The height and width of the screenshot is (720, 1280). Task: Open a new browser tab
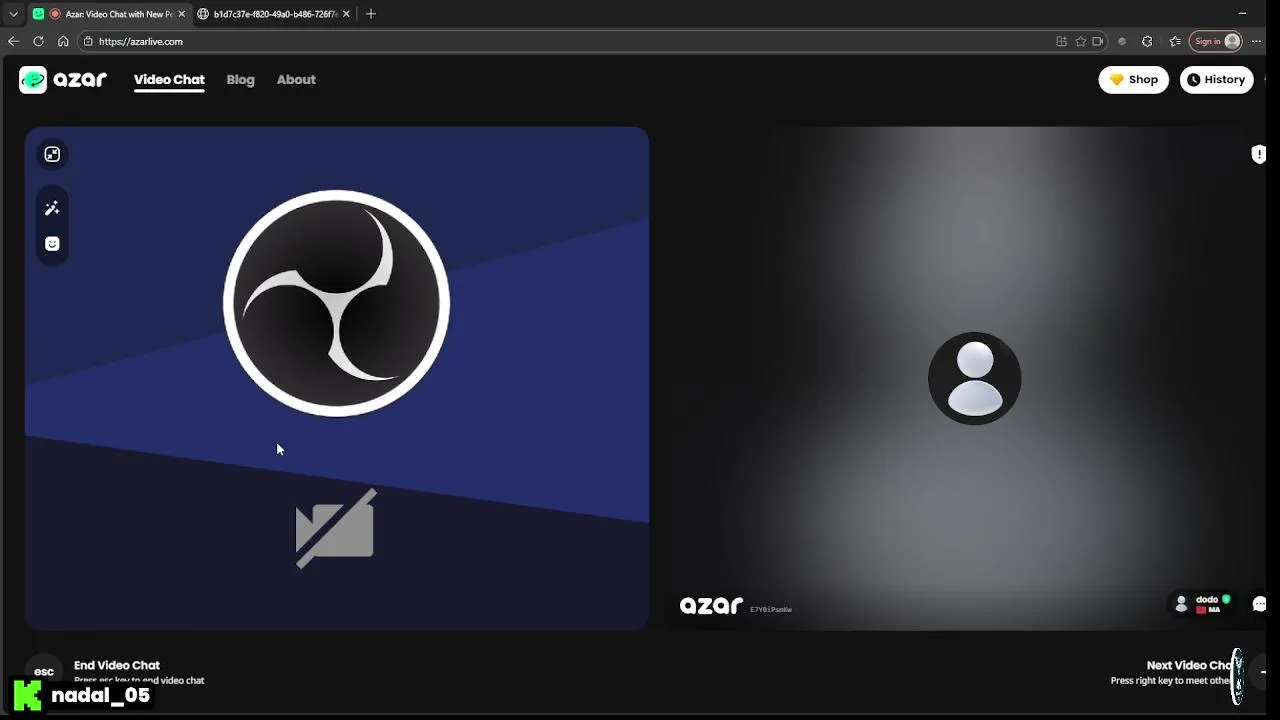click(371, 14)
